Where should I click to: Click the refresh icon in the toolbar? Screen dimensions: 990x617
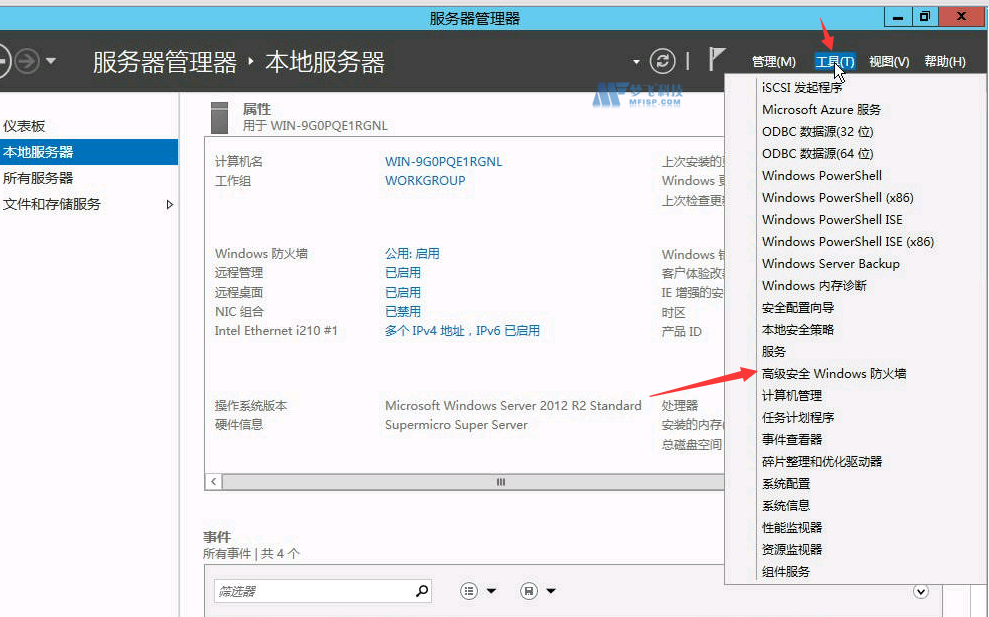(x=663, y=61)
